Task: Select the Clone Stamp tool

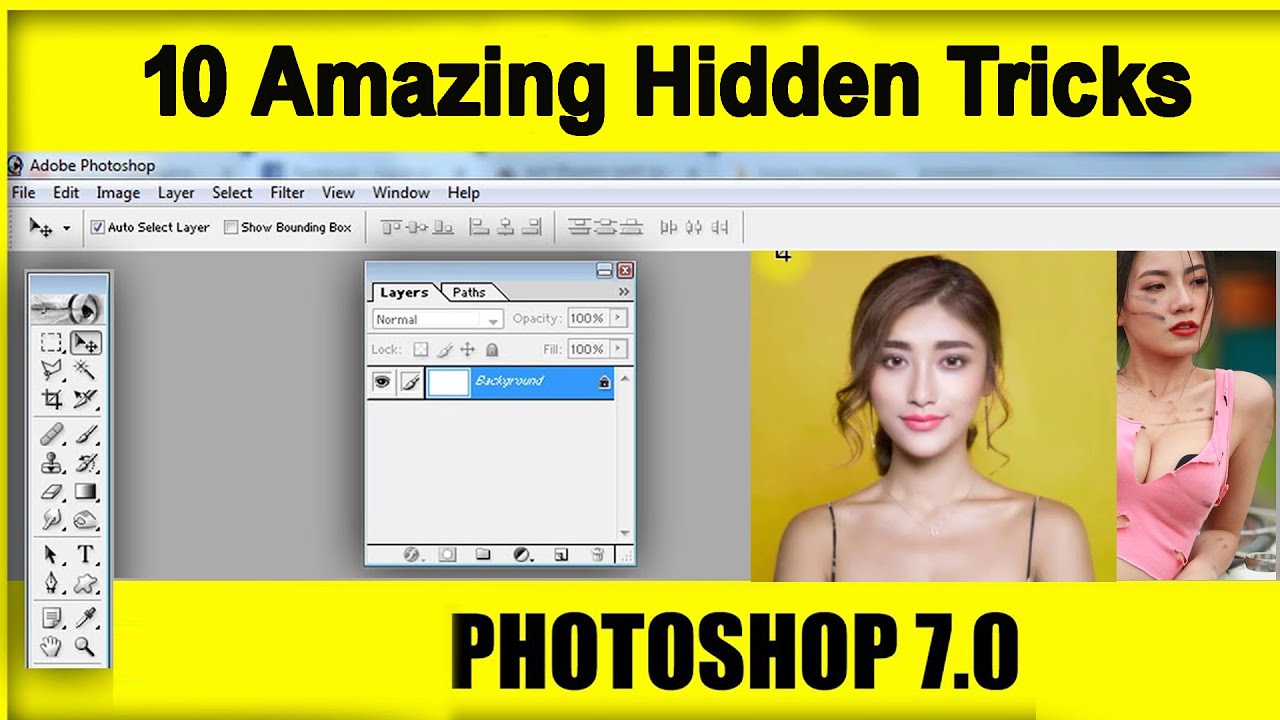Action: click(x=51, y=463)
